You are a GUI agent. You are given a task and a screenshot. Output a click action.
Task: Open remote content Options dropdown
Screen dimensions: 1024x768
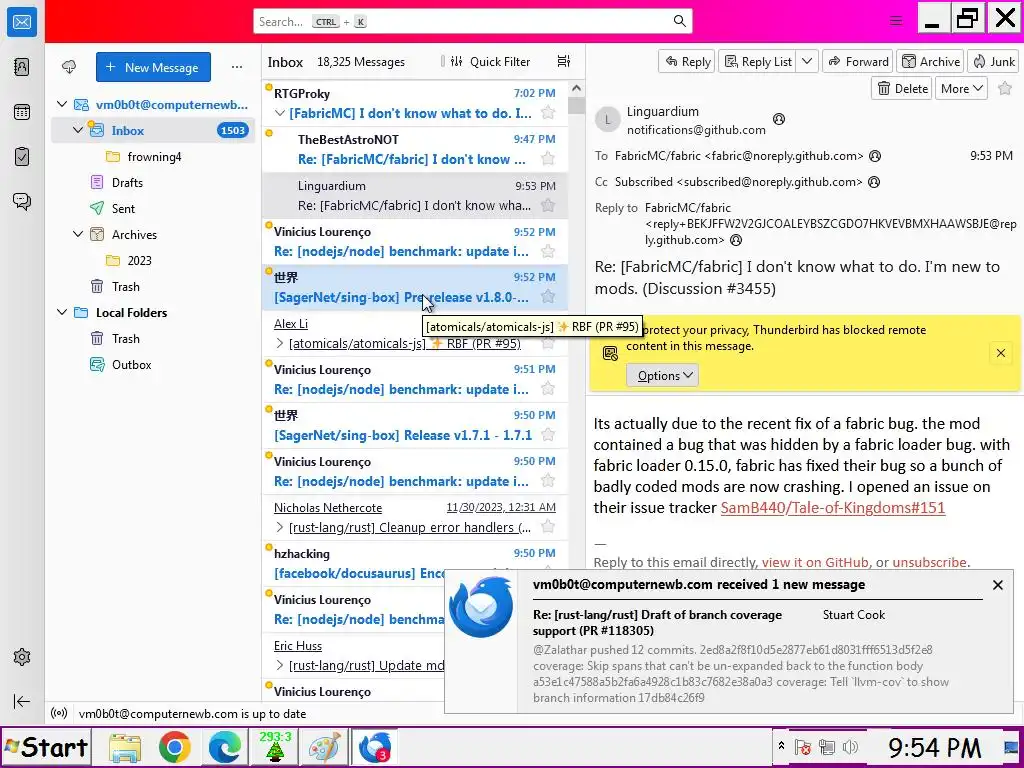[x=662, y=376]
